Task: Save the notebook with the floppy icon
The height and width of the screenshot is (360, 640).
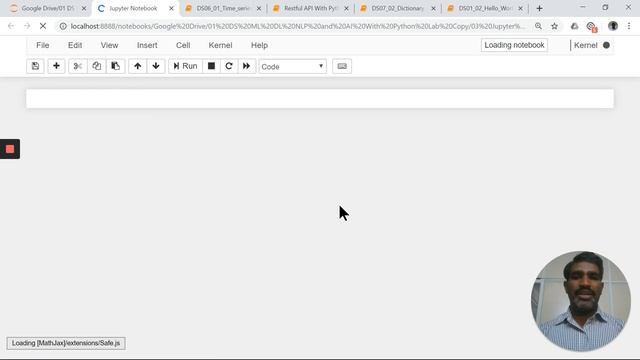Action: [x=36, y=66]
